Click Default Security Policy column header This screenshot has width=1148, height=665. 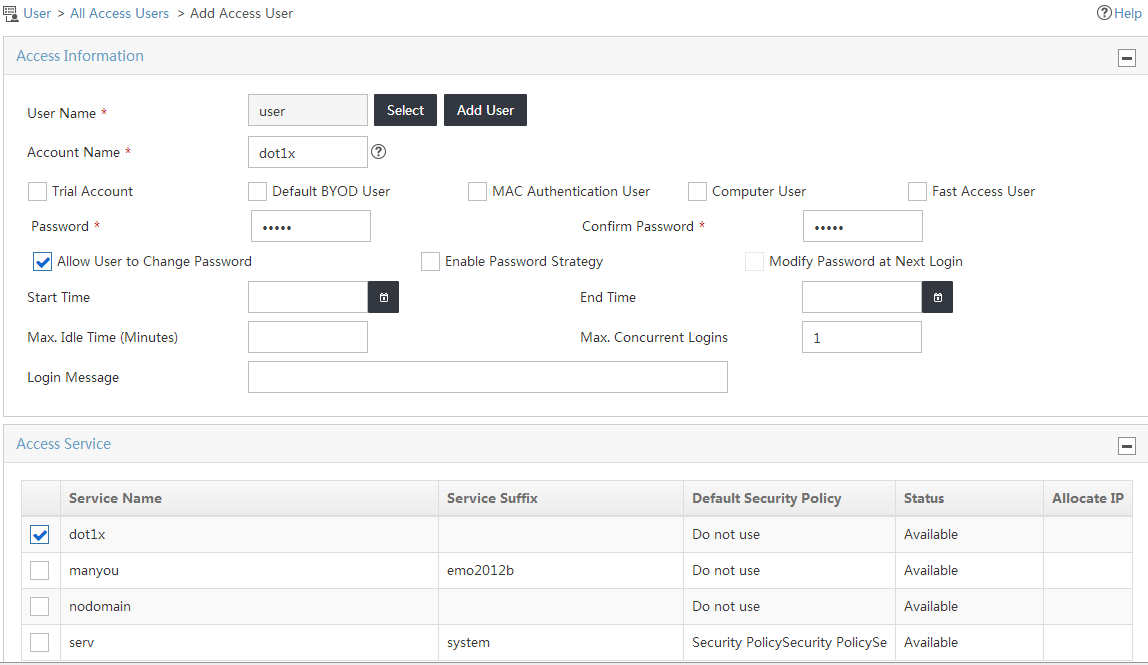(789, 499)
